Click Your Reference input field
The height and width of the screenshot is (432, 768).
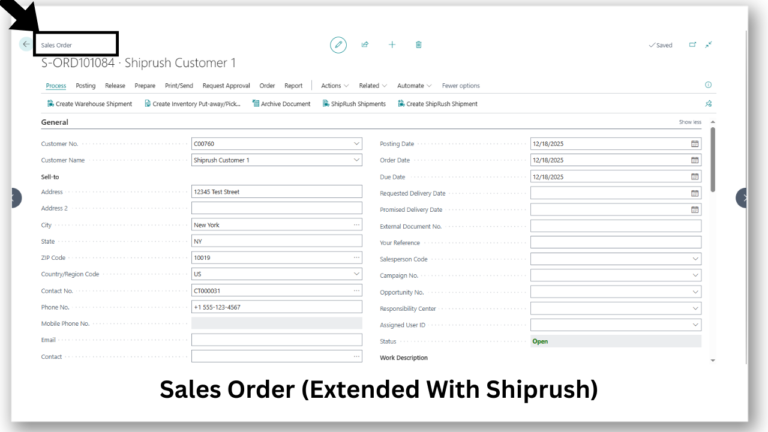pos(616,242)
